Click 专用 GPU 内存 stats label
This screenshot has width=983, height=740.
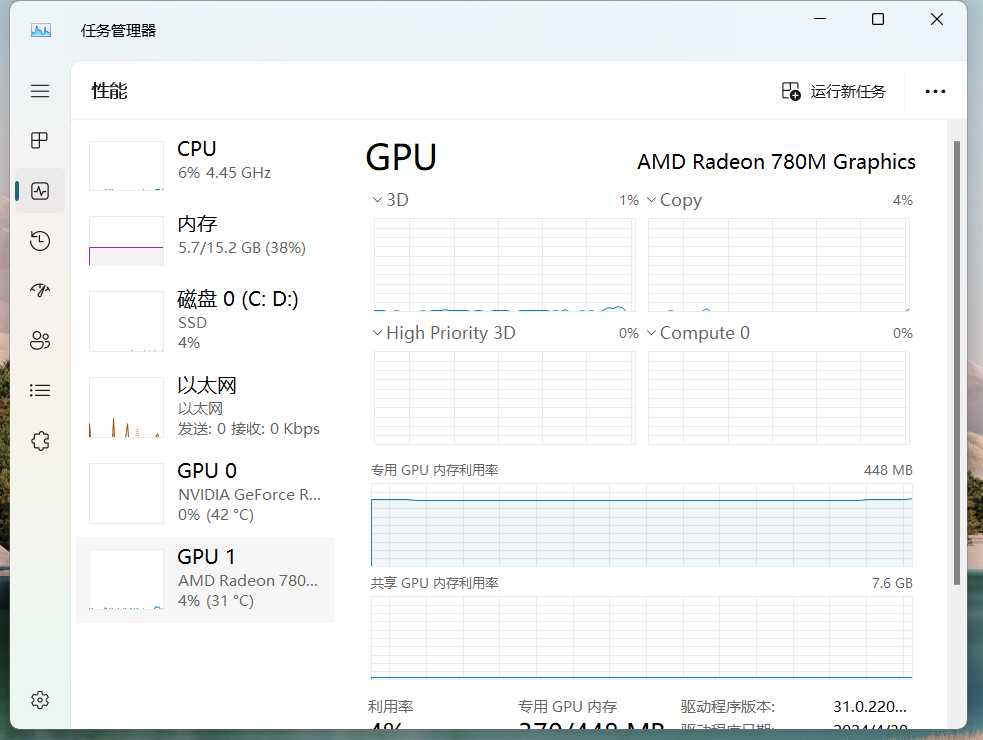(x=567, y=707)
